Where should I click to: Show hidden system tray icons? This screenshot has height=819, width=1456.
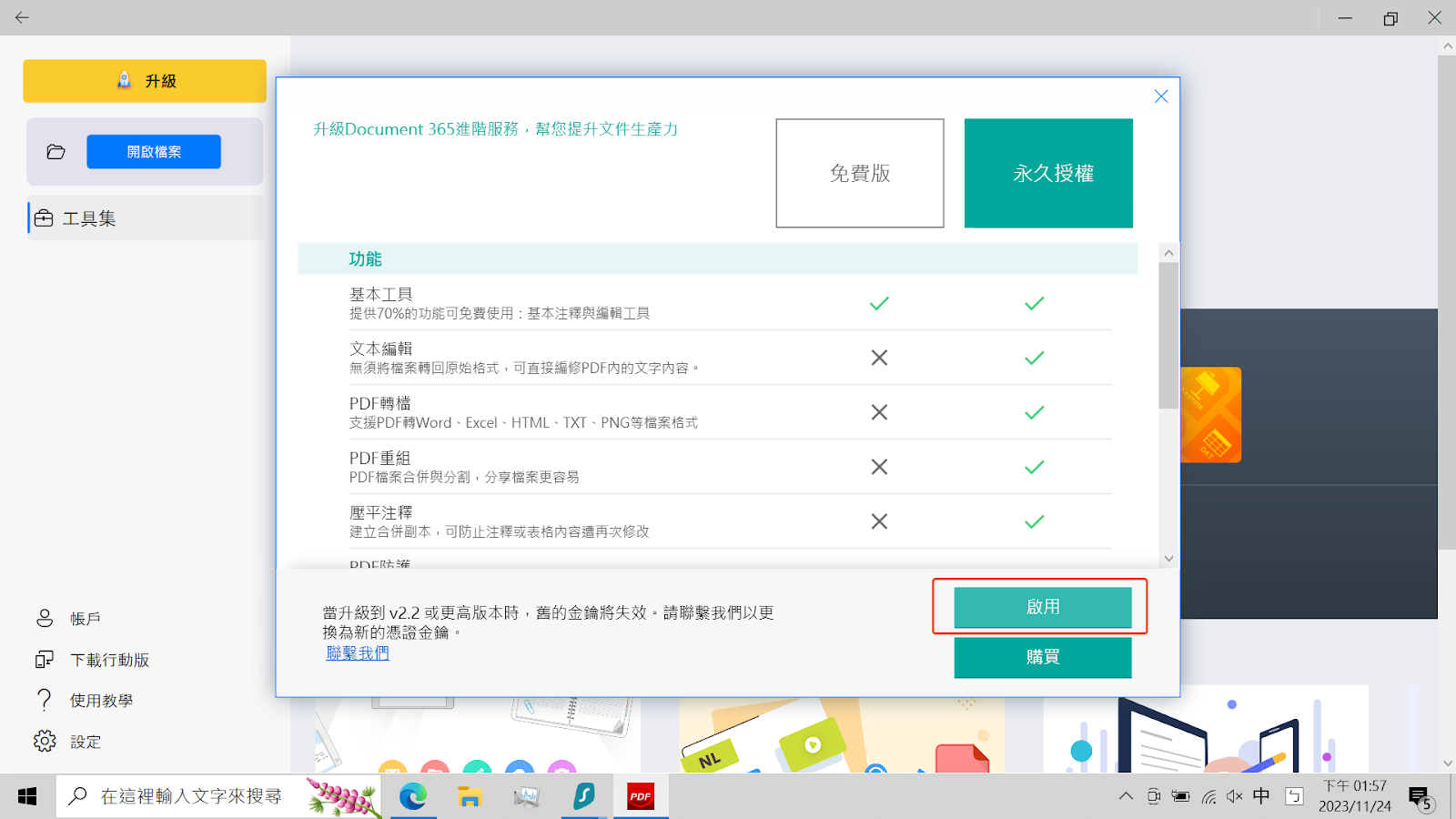pyautogui.click(x=1126, y=796)
